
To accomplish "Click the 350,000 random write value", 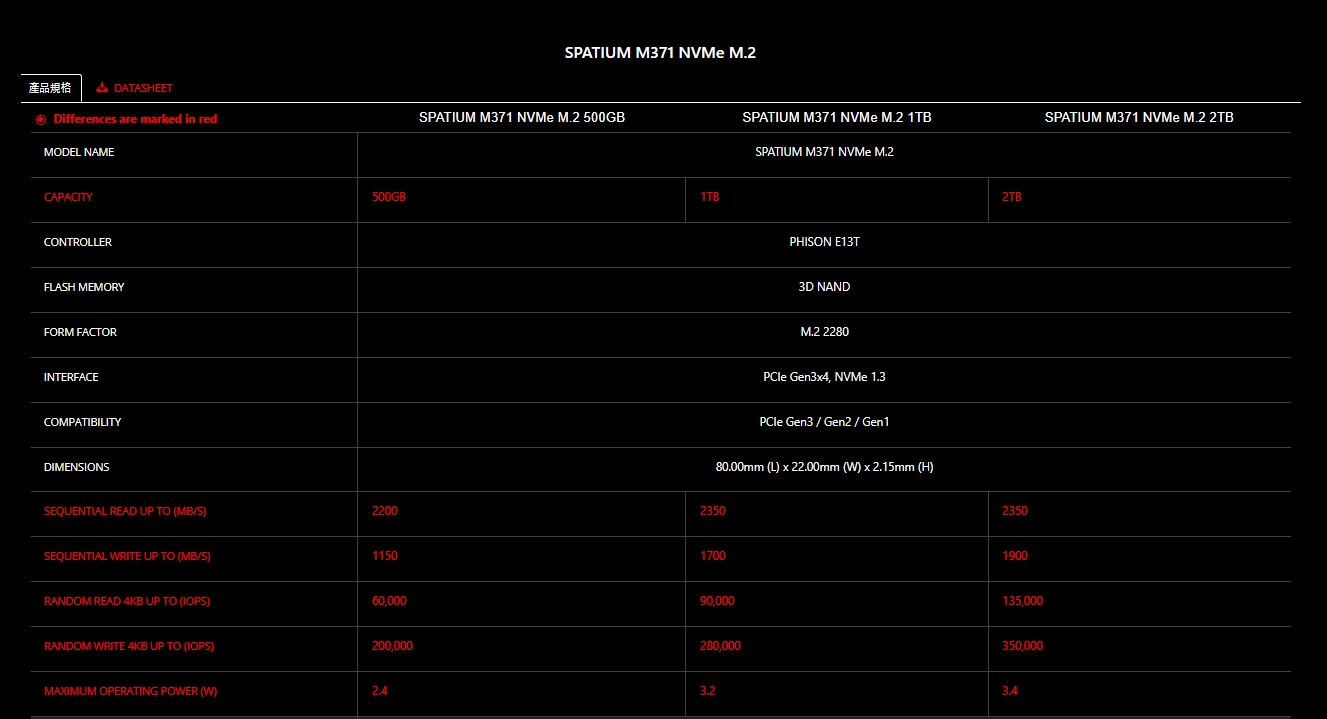I will (x=1022, y=646).
